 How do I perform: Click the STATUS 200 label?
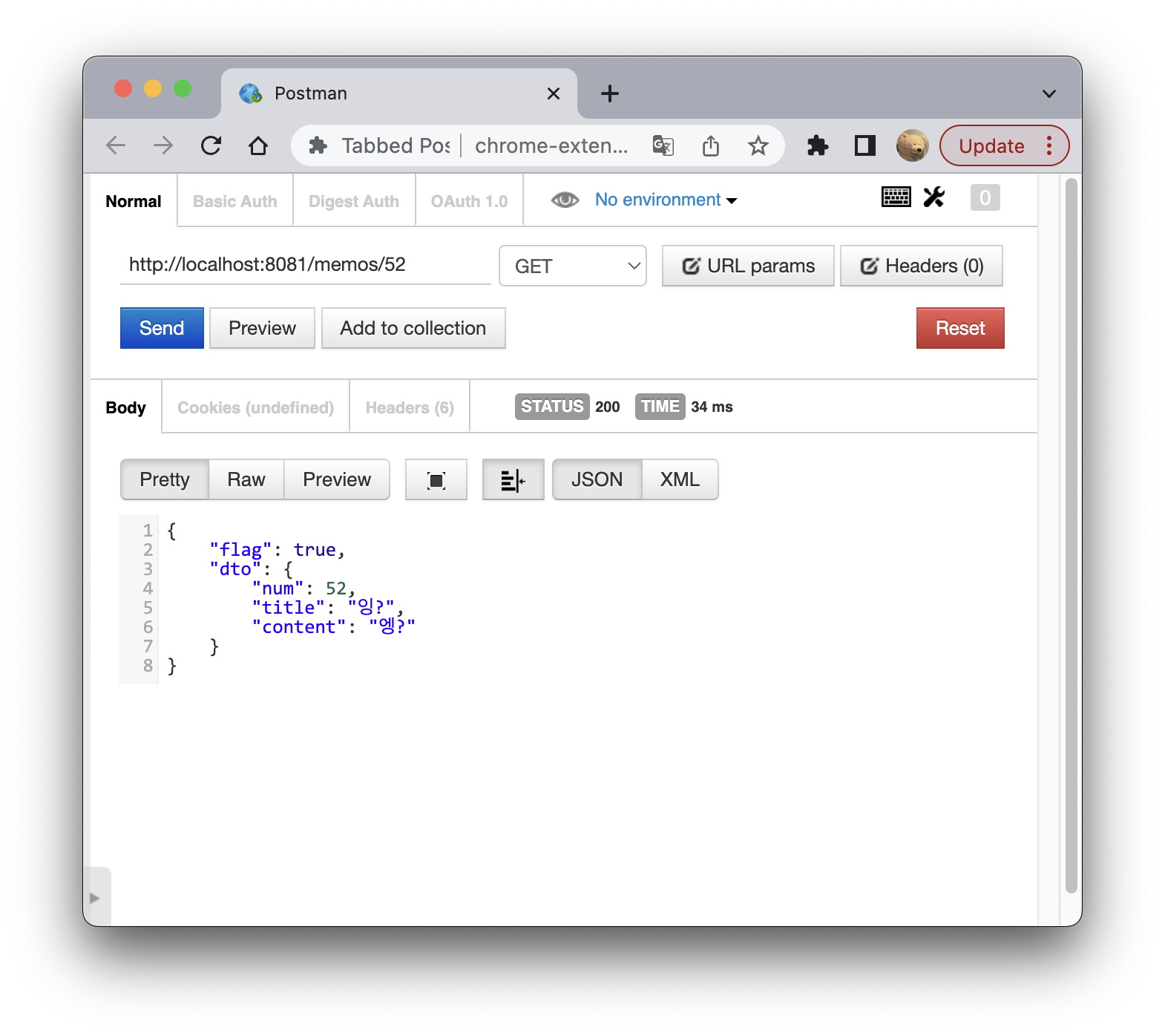568,407
